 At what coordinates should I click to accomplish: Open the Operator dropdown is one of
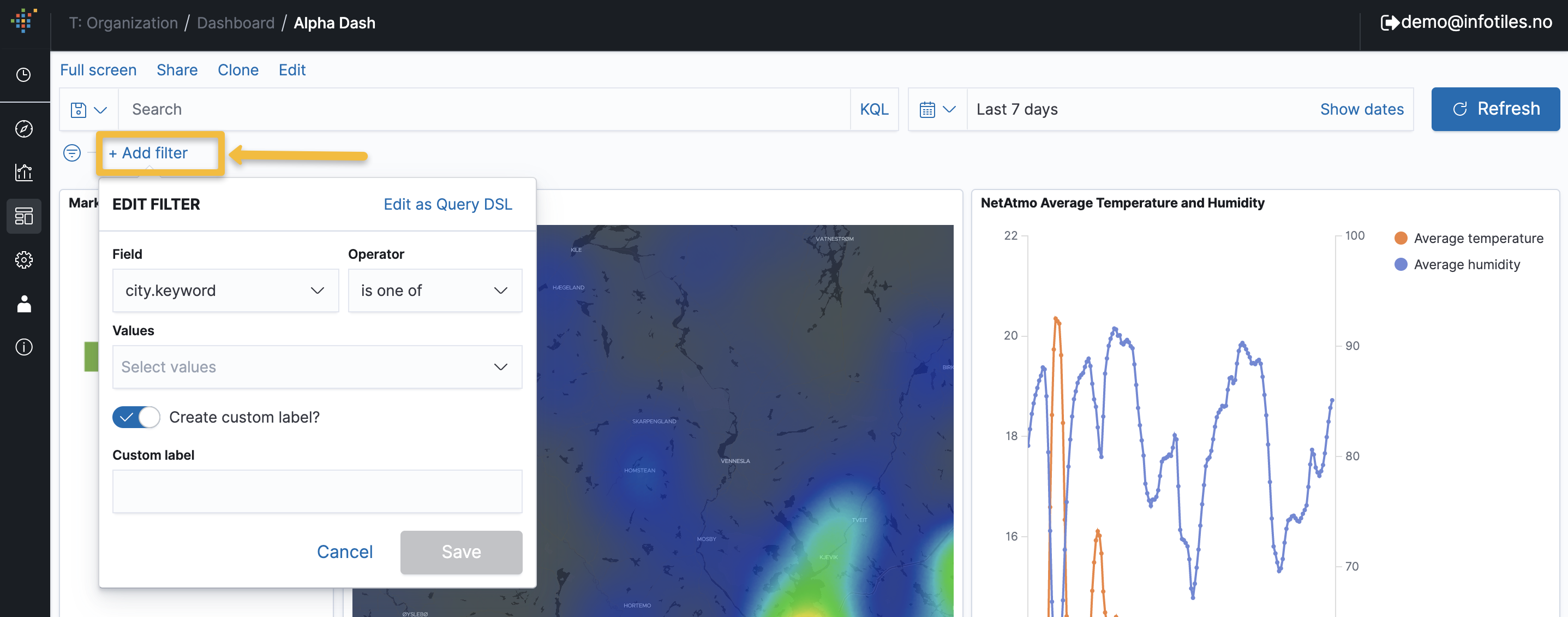point(435,290)
